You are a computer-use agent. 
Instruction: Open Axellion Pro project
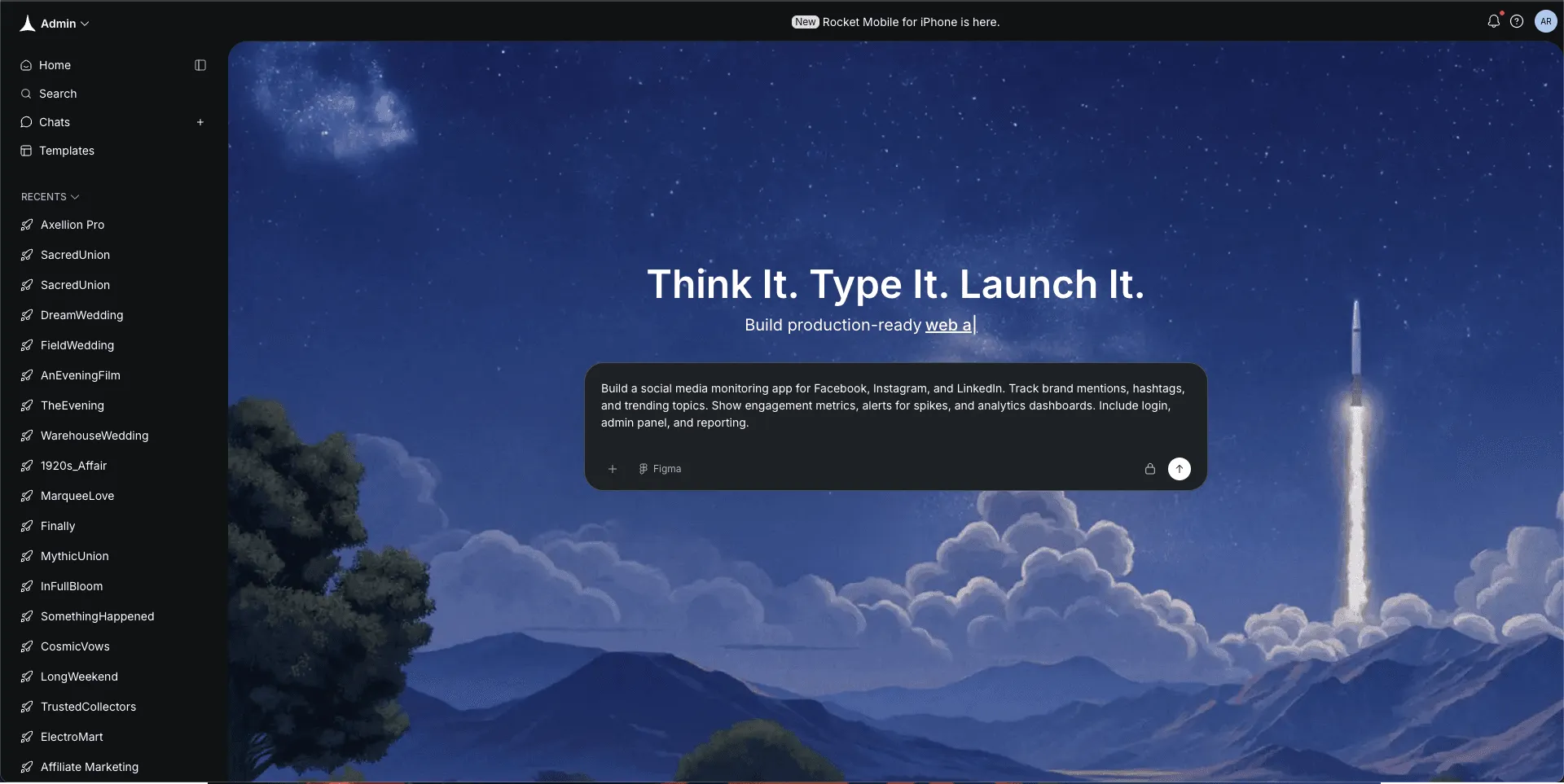72,225
